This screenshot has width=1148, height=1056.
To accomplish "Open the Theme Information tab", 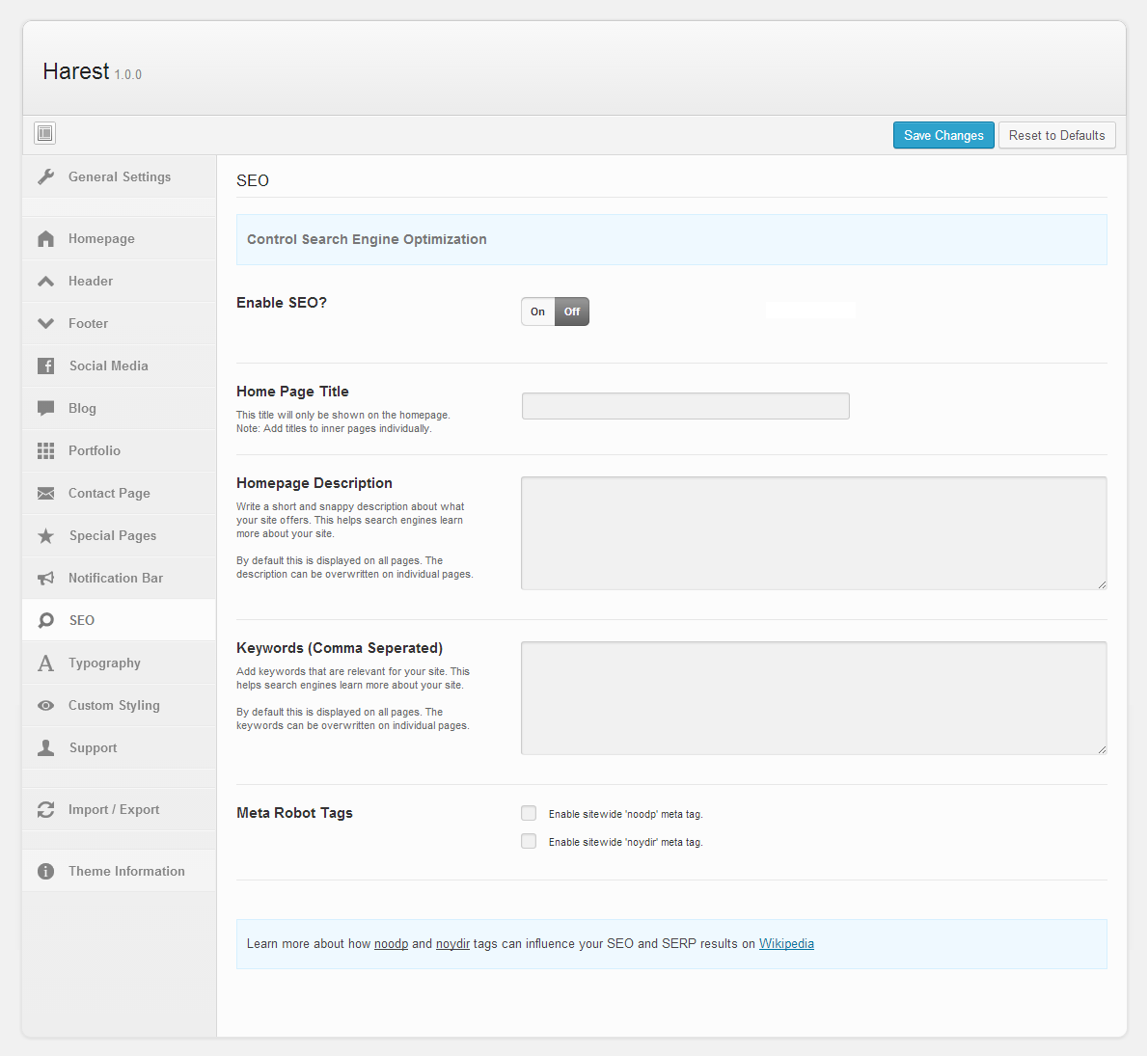I will [126, 872].
